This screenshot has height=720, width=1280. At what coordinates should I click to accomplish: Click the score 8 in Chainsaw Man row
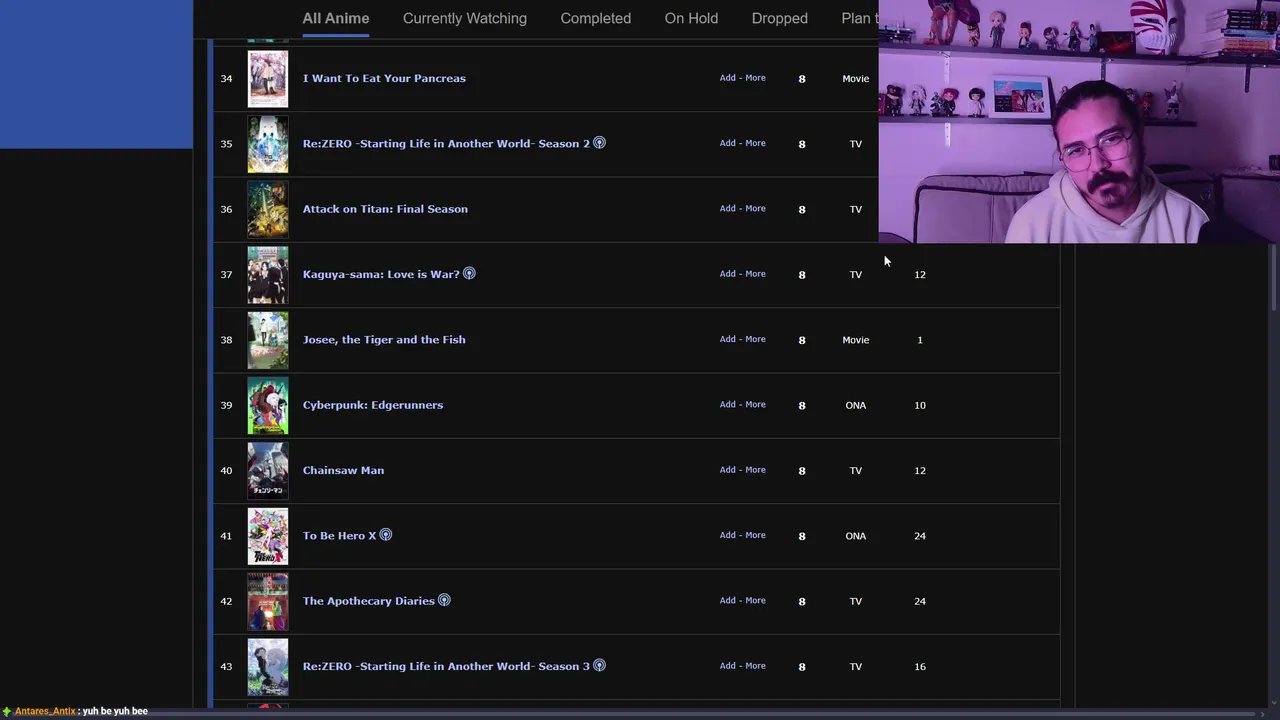(802, 470)
